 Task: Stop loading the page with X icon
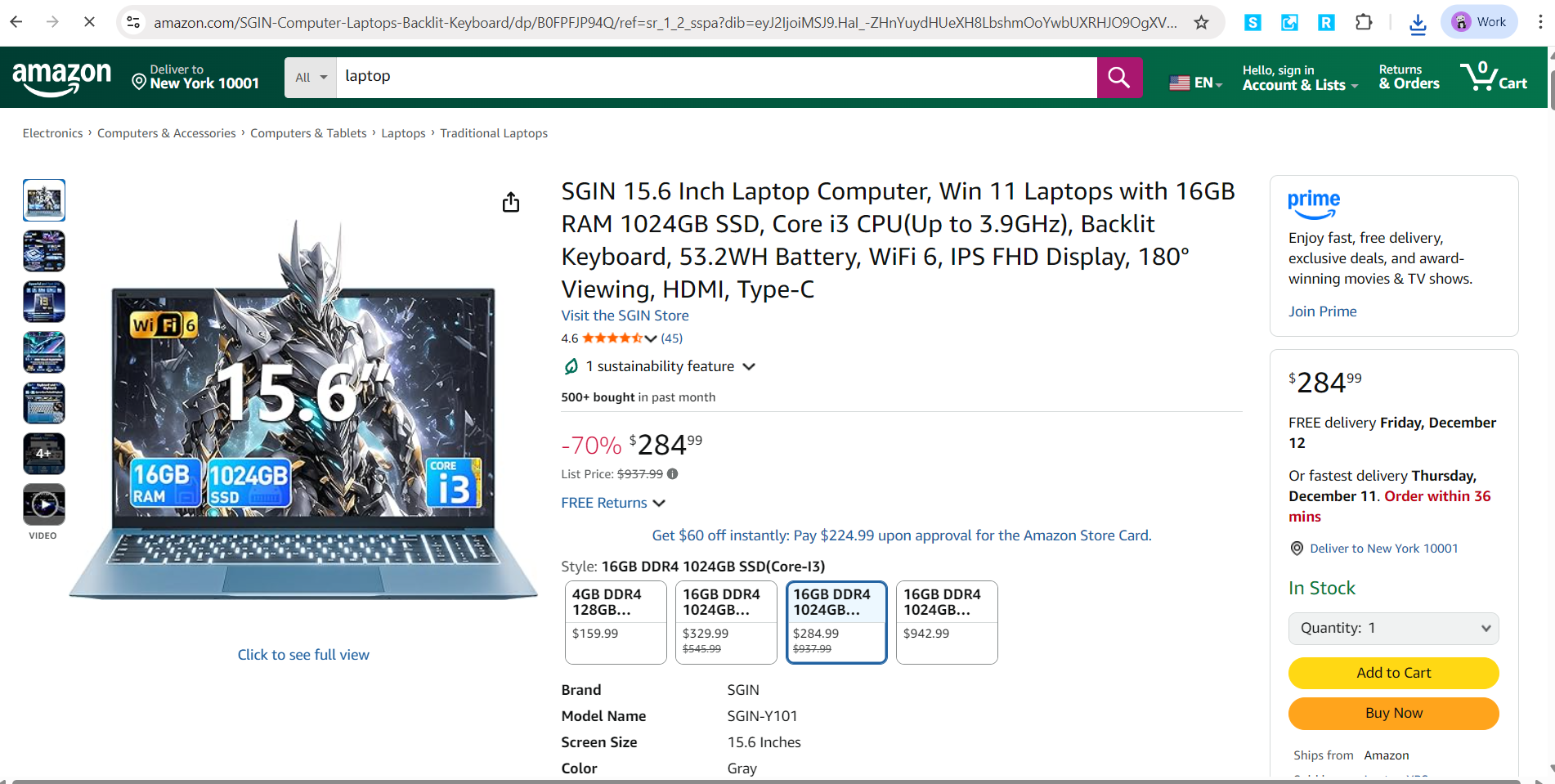pos(89,22)
